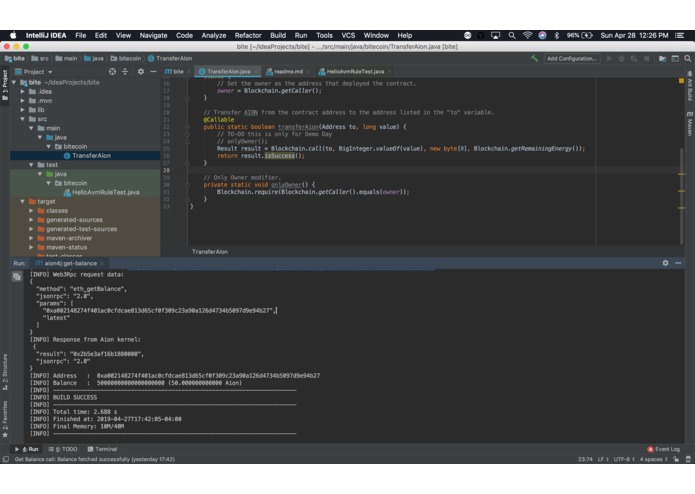
Task: Click the bitecoin breadcrumb in navigation bar
Action: click(x=126, y=58)
